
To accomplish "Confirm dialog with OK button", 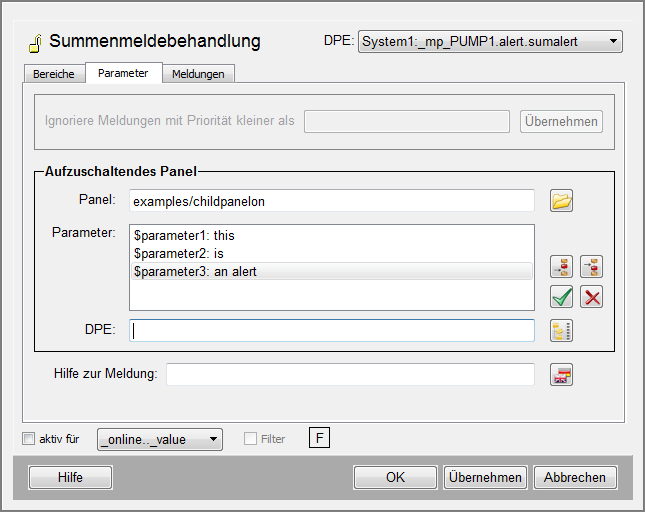I will [395, 477].
